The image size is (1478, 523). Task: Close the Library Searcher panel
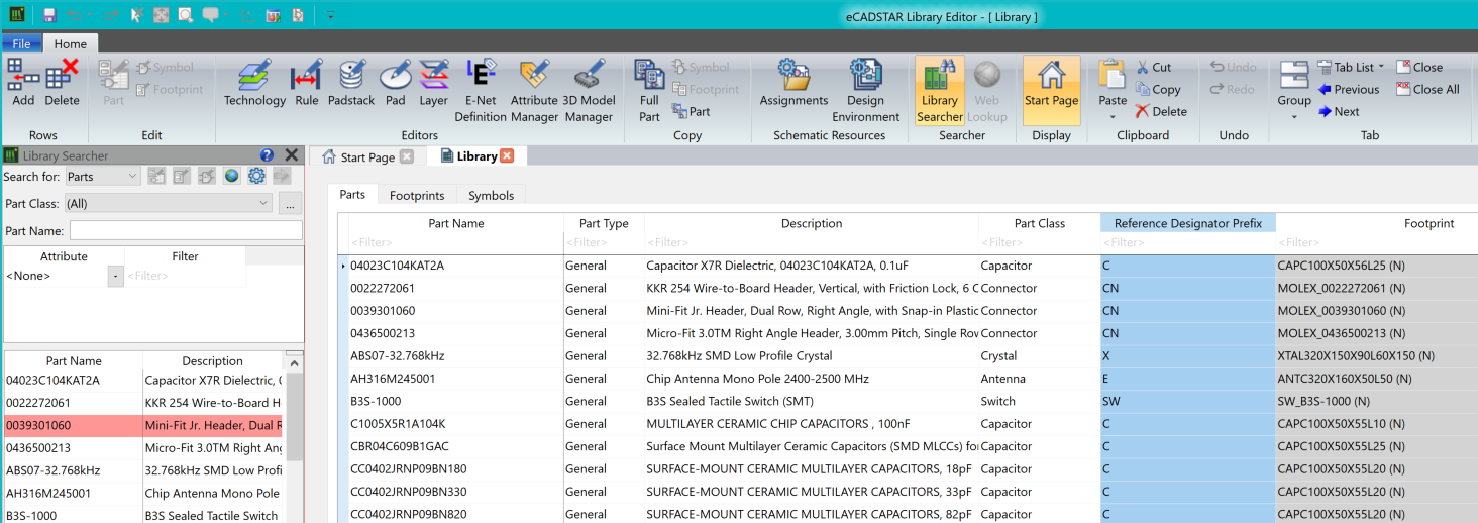[292, 155]
